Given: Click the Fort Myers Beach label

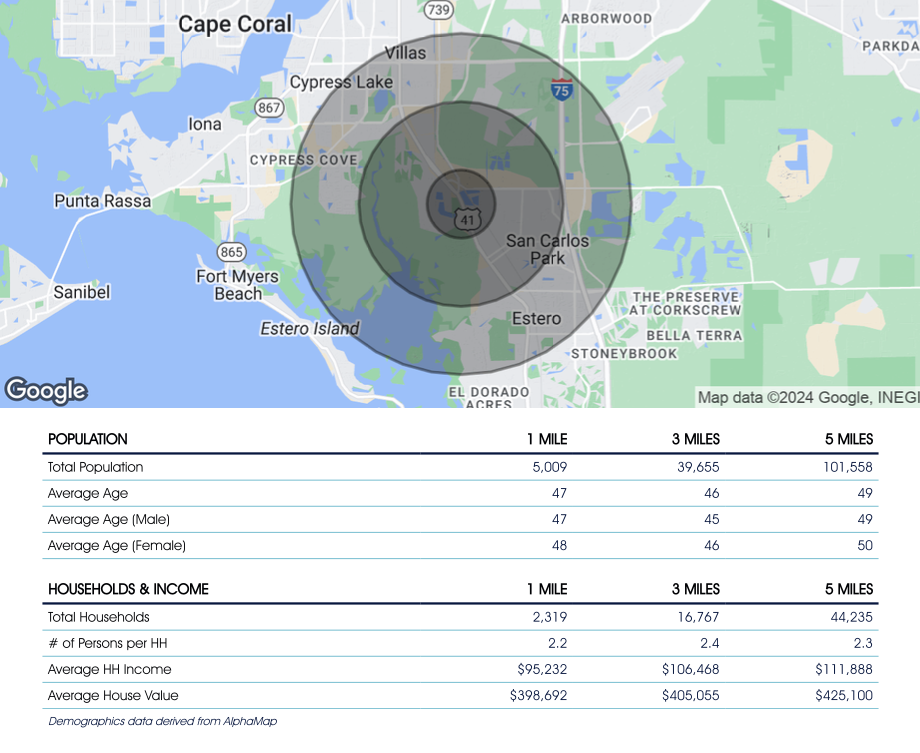Looking at the screenshot, I should click(x=238, y=285).
